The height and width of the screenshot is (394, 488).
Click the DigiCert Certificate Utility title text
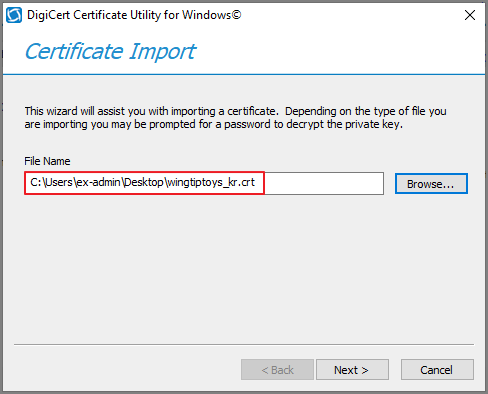pyautogui.click(x=134, y=15)
